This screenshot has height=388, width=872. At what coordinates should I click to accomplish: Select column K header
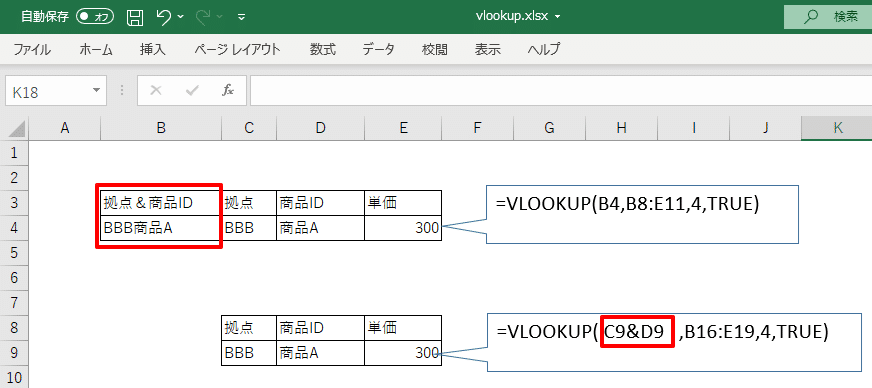(837, 129)
